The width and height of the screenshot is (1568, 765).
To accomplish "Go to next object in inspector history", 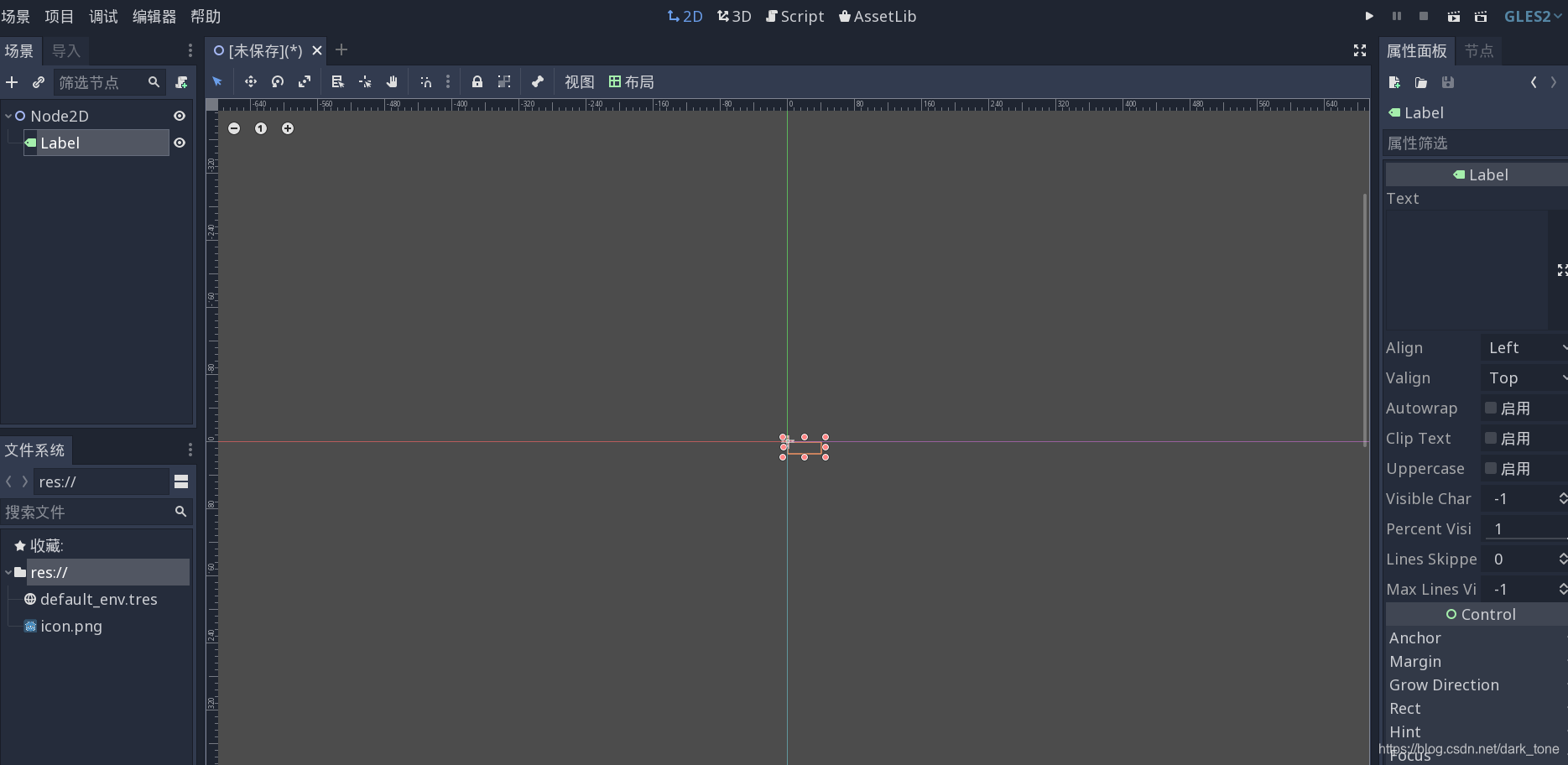I will (x=1554, y=82).
